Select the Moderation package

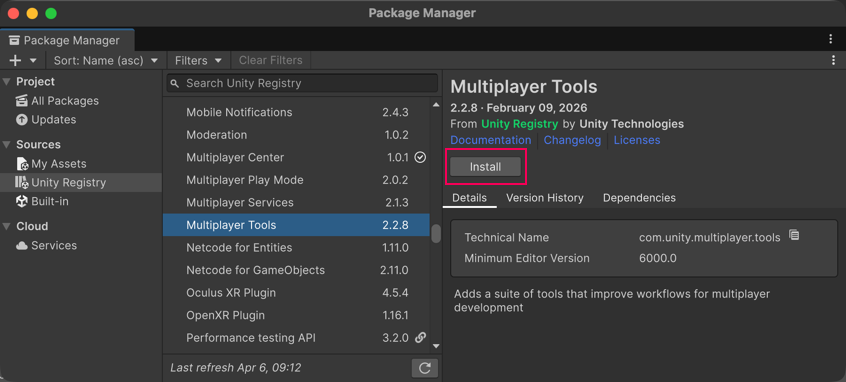(296, 135)
